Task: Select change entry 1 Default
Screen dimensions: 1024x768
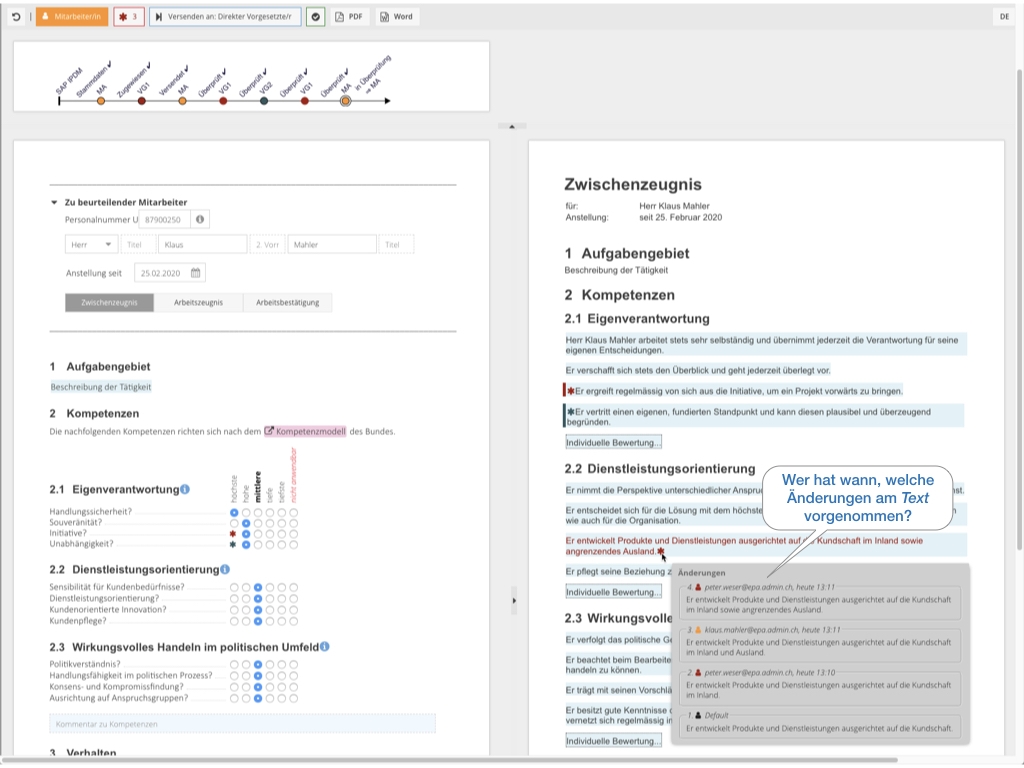Action: point(820,724)
